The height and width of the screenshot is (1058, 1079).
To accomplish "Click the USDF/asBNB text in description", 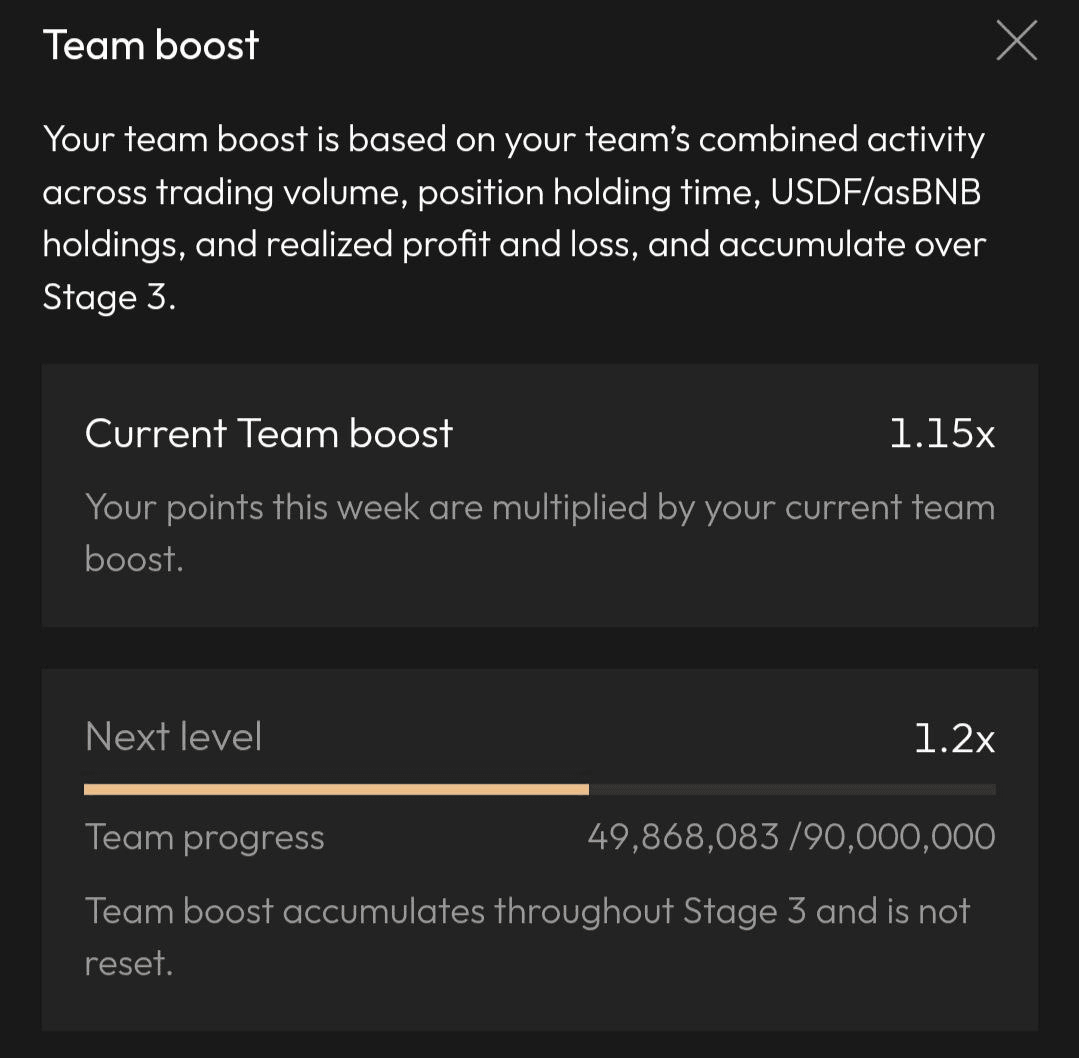I will click(x=875, y=191).
